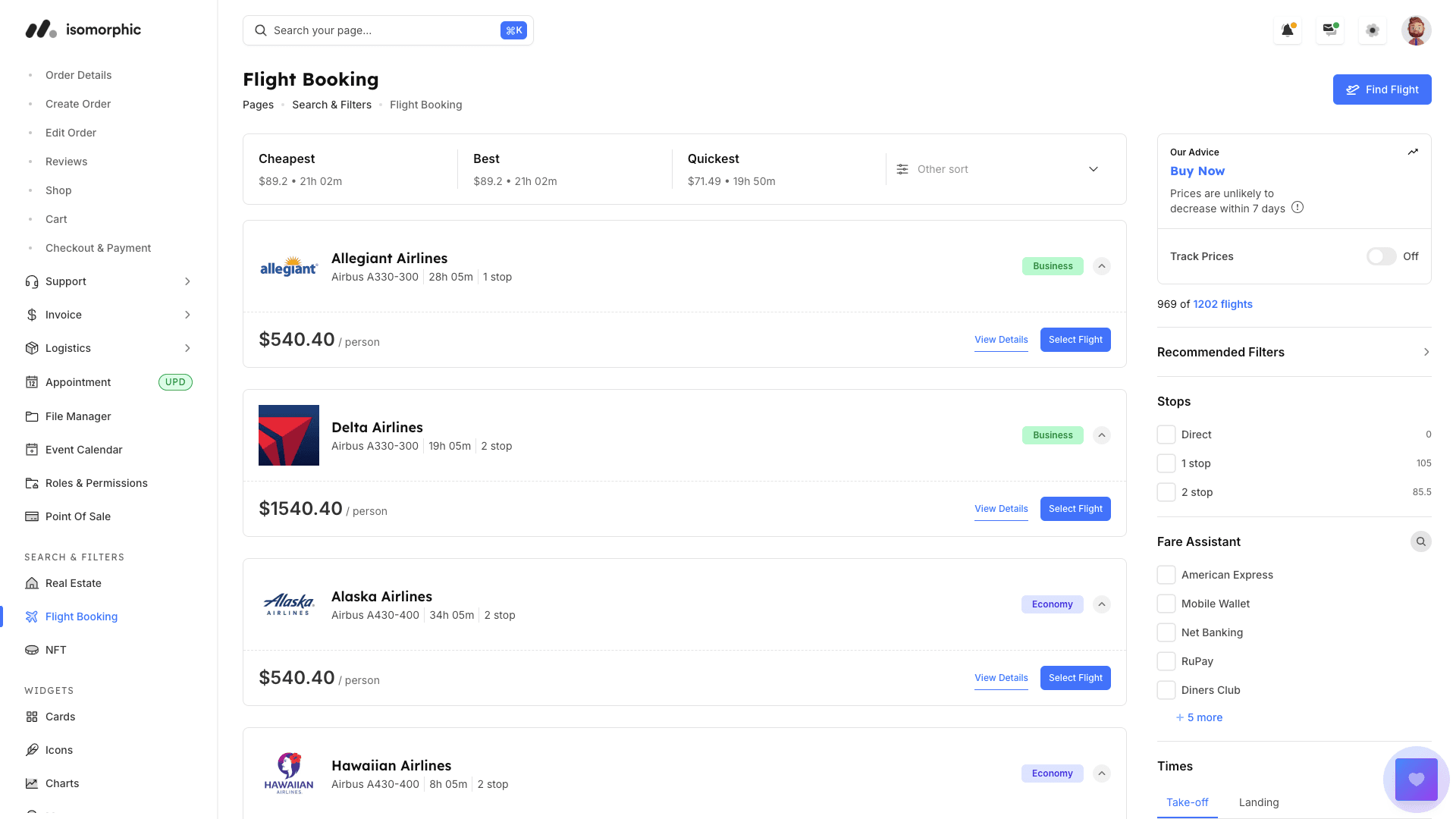Click the trending arrow icon in Our Advice
The width and height of the screenshot is (1456, 819).
click(x=1413, y=152)
